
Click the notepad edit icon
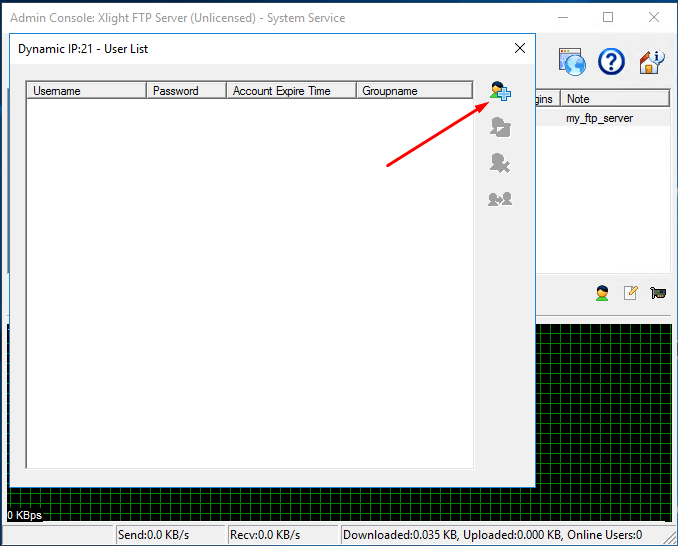click(630, 293)
